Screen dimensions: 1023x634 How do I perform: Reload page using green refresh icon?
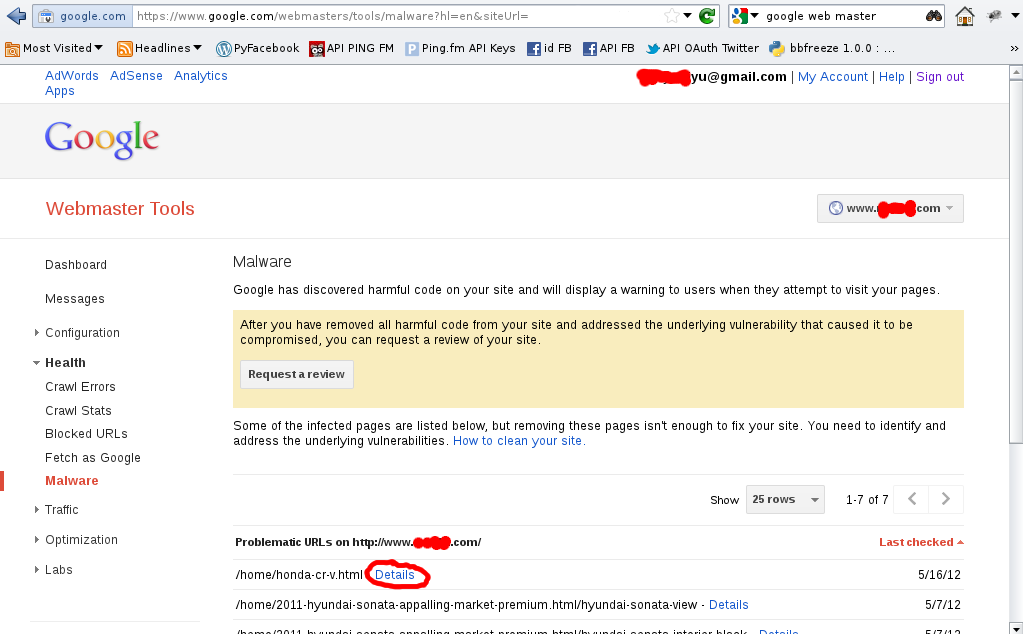(x=707, y=16)
